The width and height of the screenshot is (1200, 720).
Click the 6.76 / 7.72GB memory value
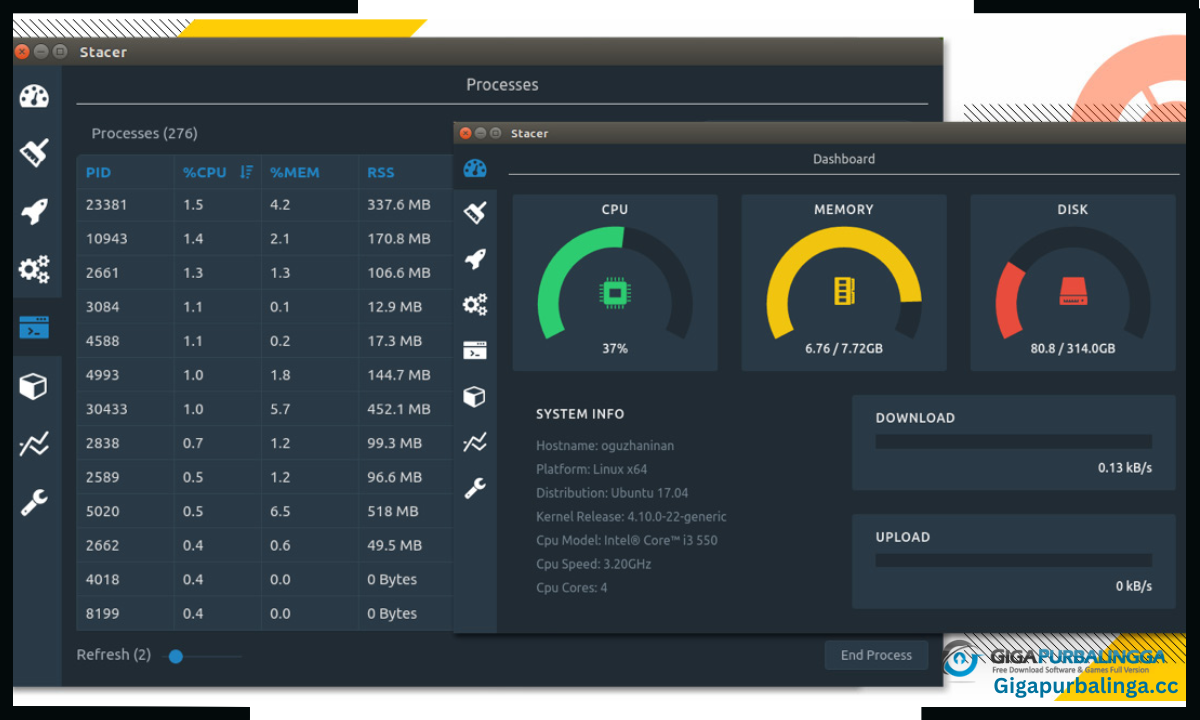coord(844,349)
